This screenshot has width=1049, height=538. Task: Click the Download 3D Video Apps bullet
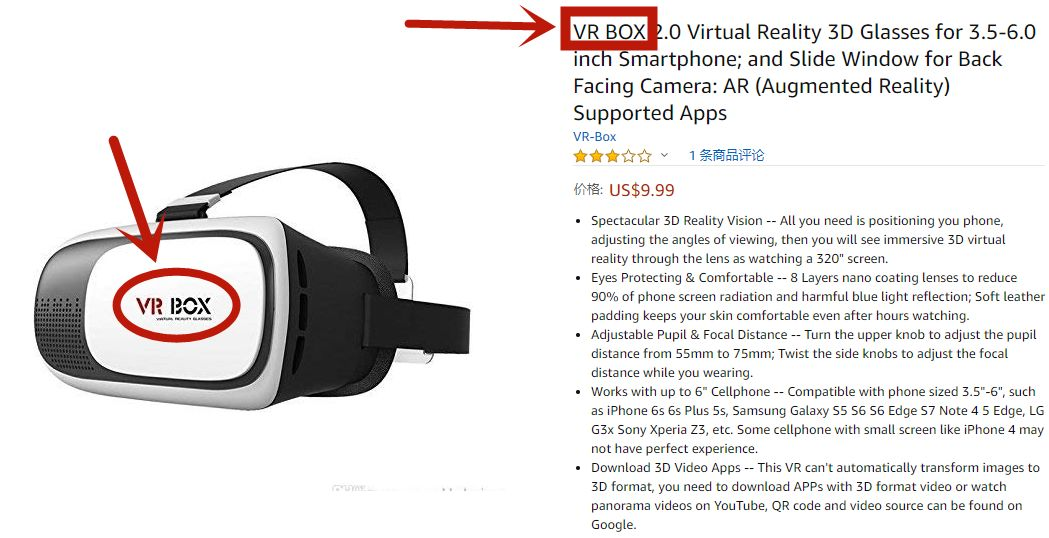coord(815,496)
